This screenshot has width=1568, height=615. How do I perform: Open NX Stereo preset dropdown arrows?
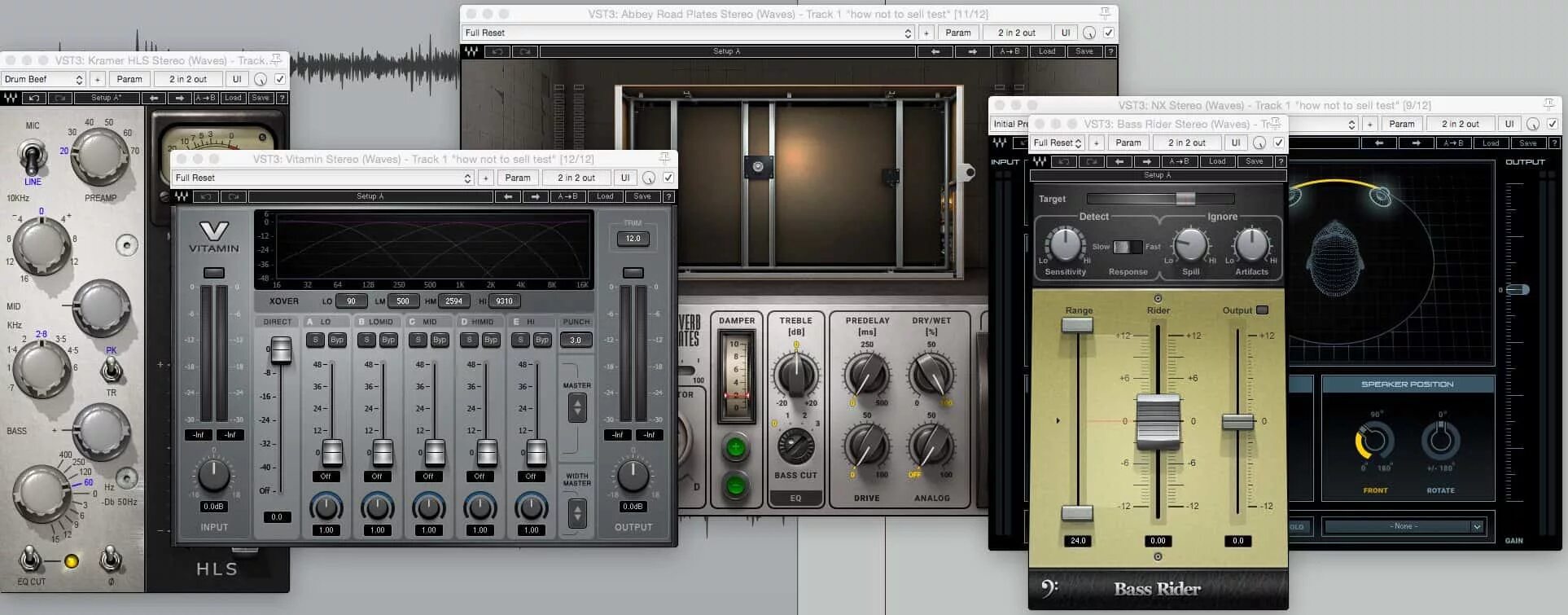[1351, 124]
